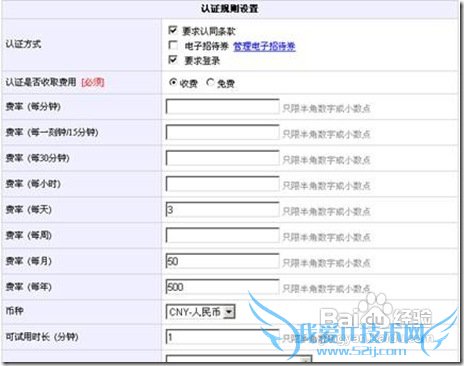Screen dimensions: 464x366
Task: Focus the 费率（每小时）input field
Action: point(222,184)
